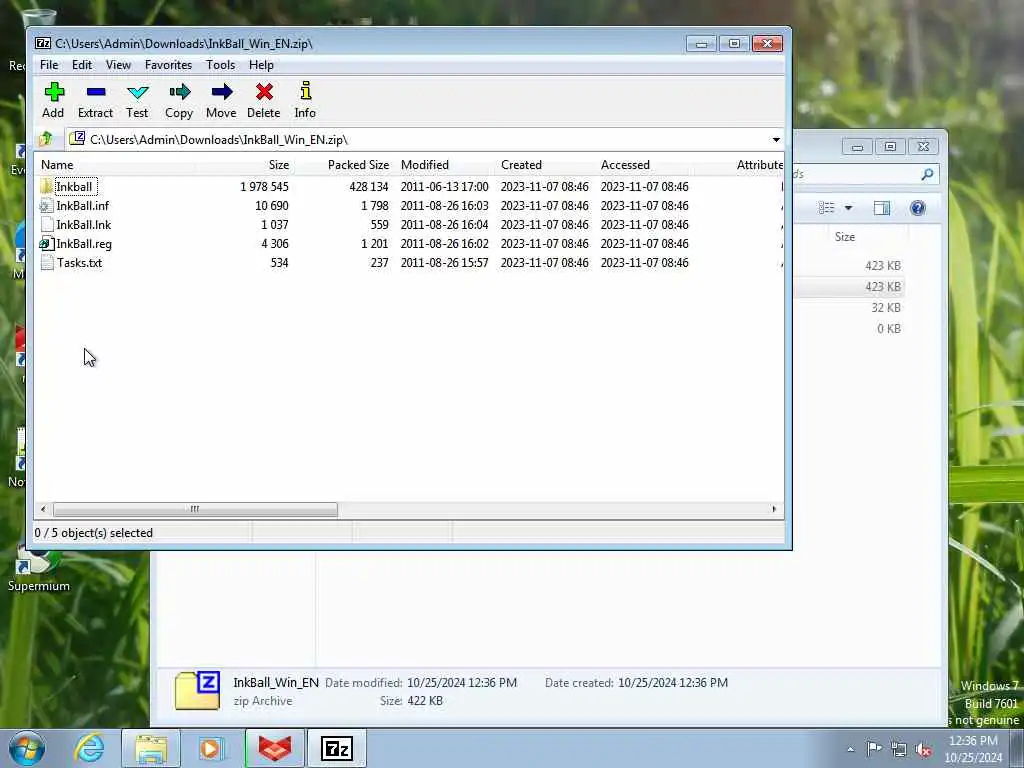Click the red fox taskbar application icon

(275, 748)
